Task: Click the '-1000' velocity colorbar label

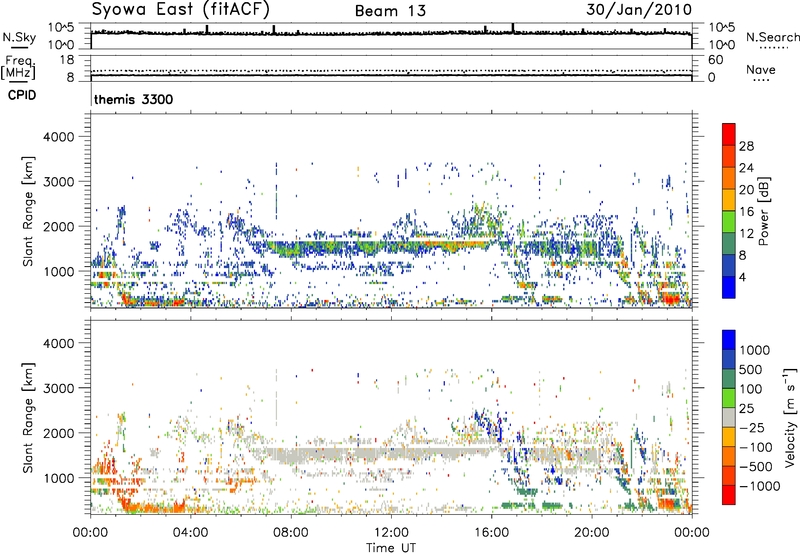Action: tap(759, 486)
